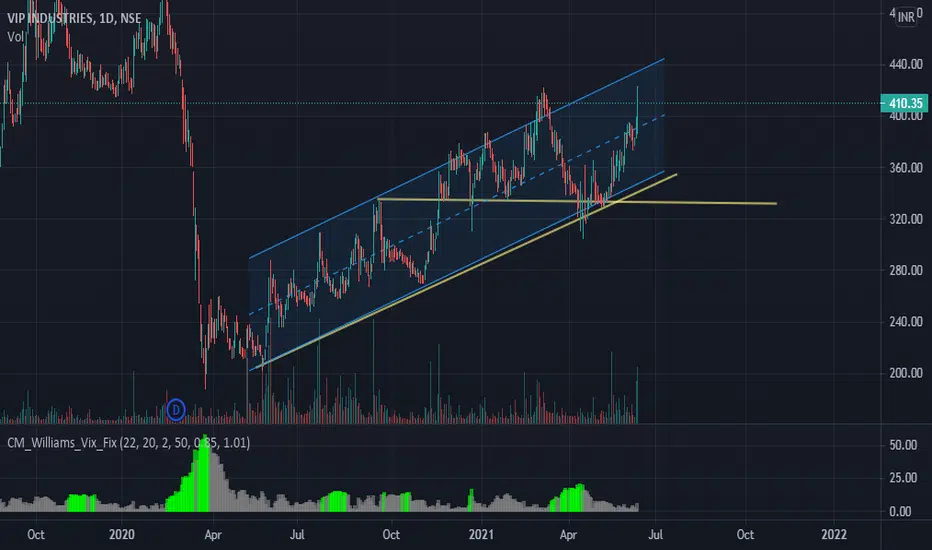The height and width of the screenshot is (550, 932).
Task: Click the 0.00 indicator scale value
Action: pyautogui.click(x=900, y=512)
